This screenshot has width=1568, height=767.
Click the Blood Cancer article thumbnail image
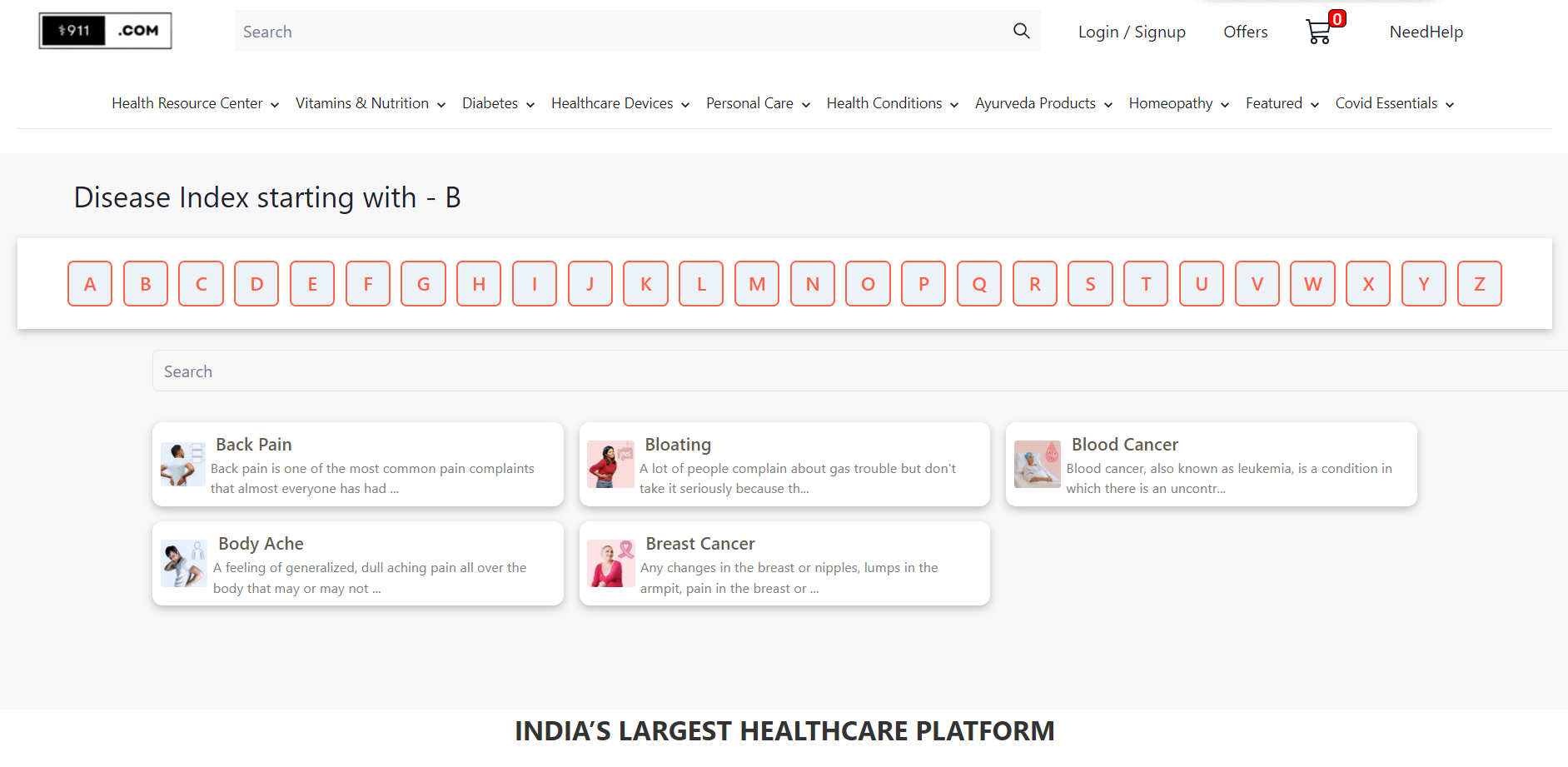coord(1037,464)
